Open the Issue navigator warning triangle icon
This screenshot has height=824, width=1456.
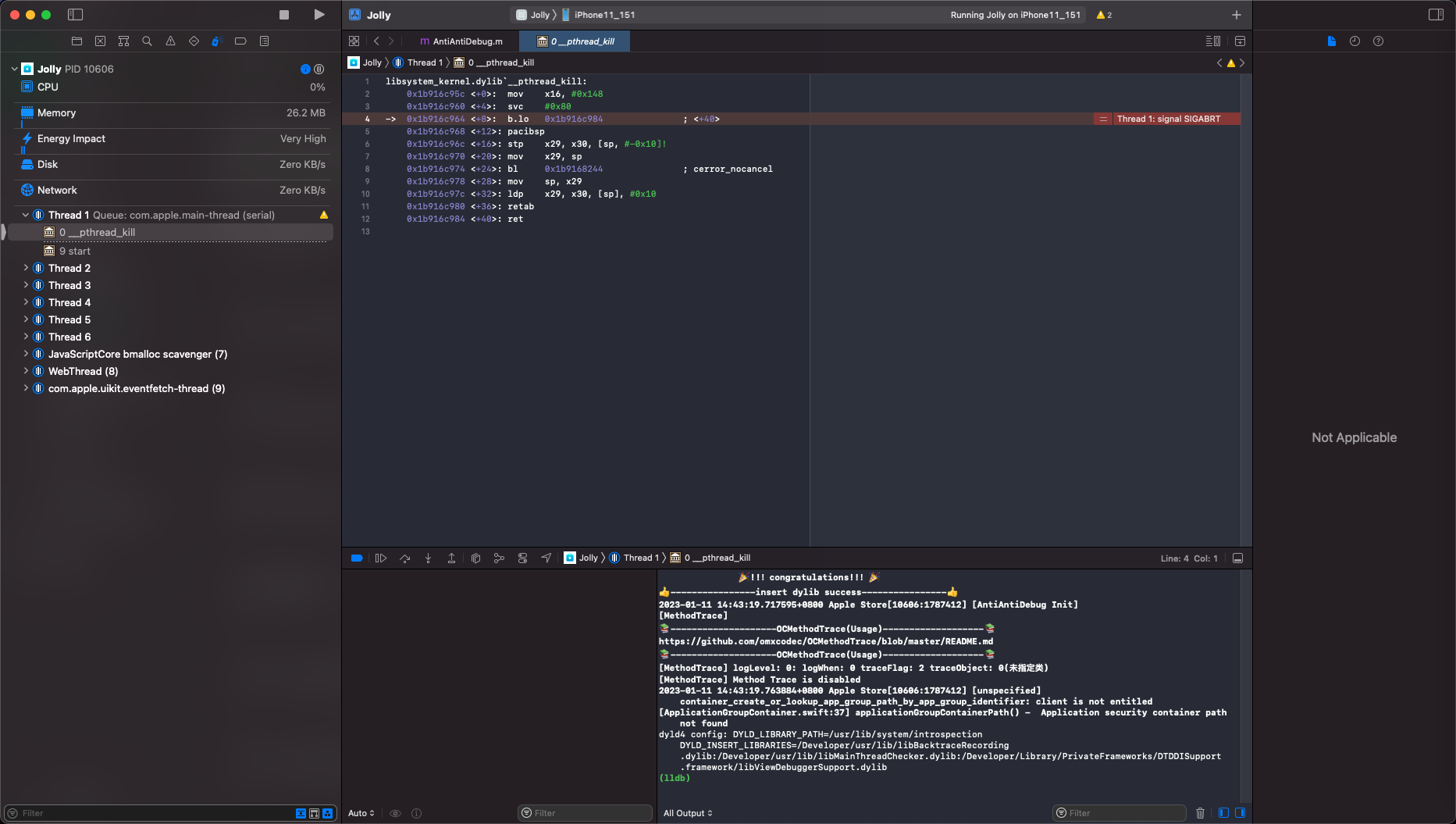(x=170, y=41)
